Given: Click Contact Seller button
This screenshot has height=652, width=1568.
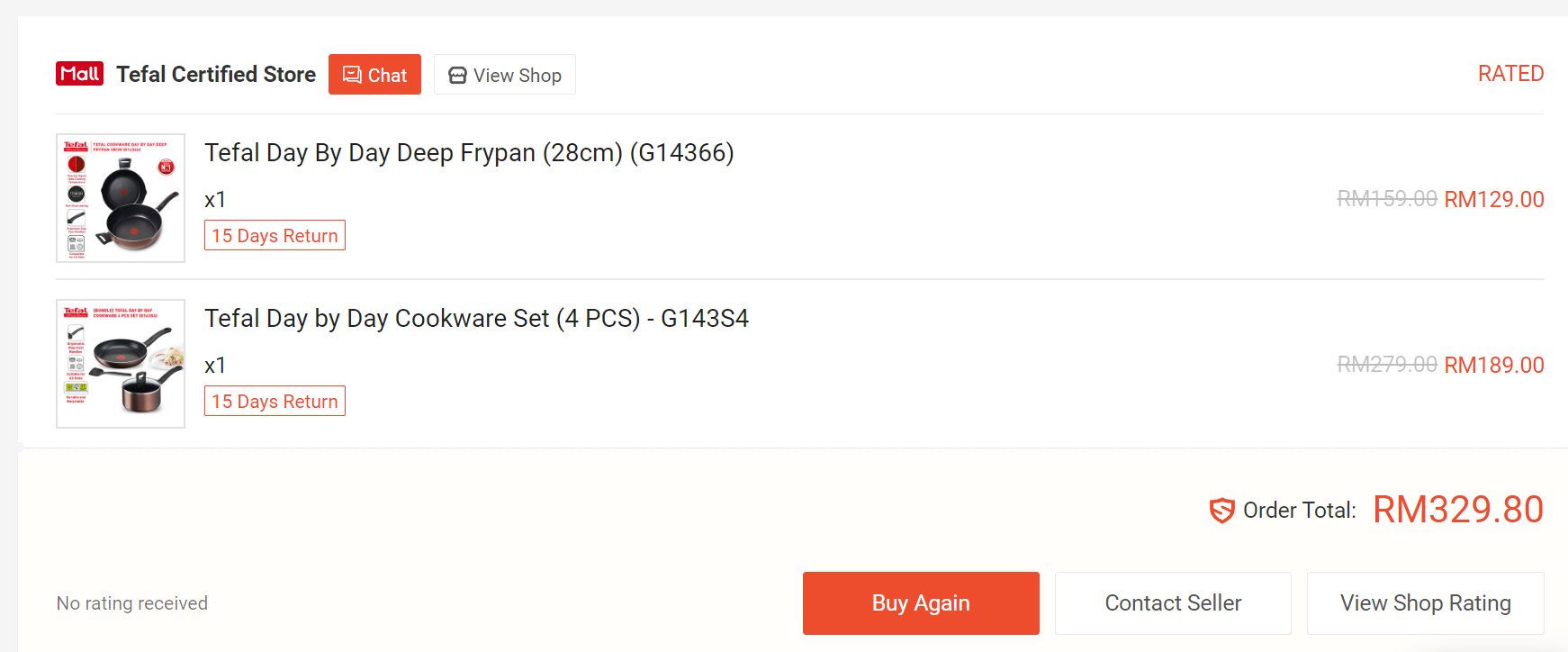Looking at the screenshot, I should 1173,603.
